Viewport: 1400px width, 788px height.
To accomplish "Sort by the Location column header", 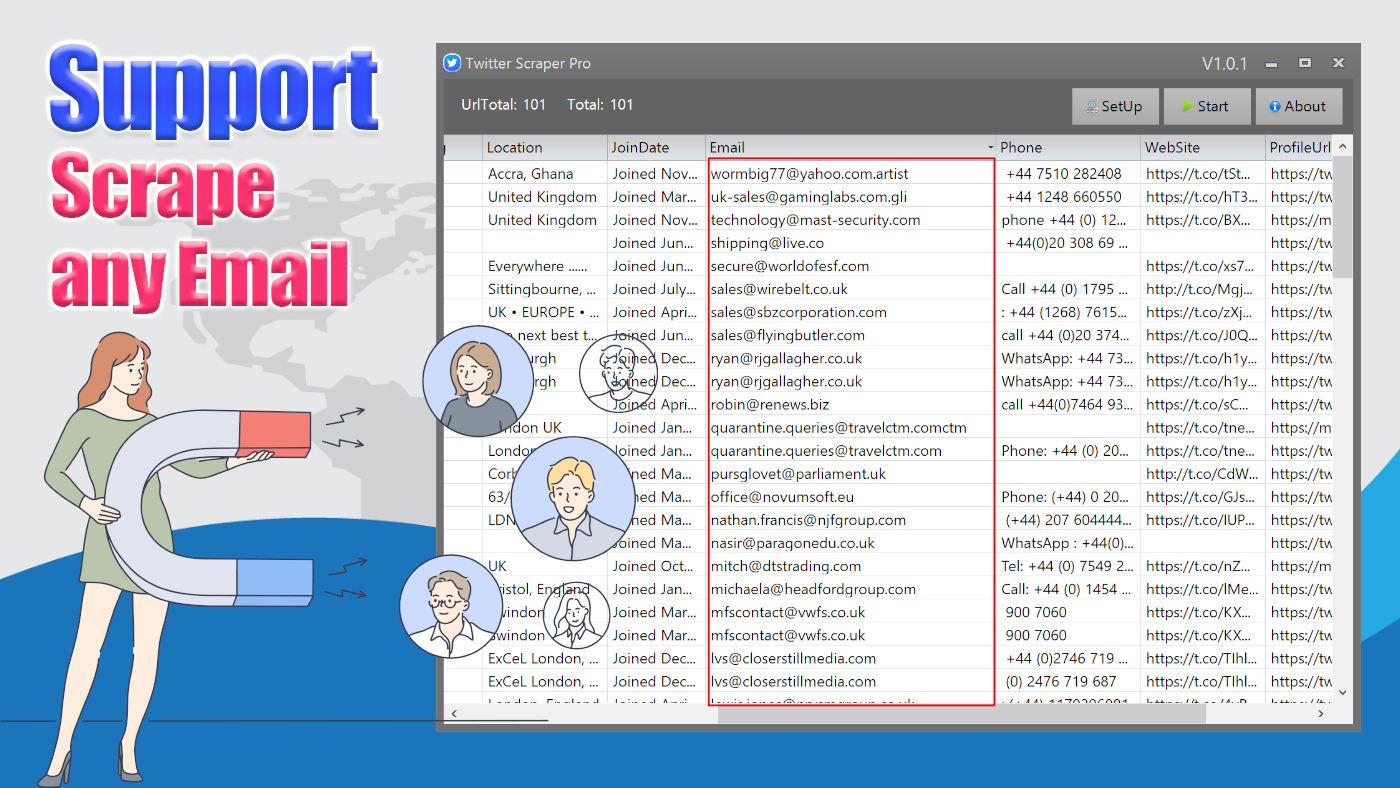I will tap(545, 148).
